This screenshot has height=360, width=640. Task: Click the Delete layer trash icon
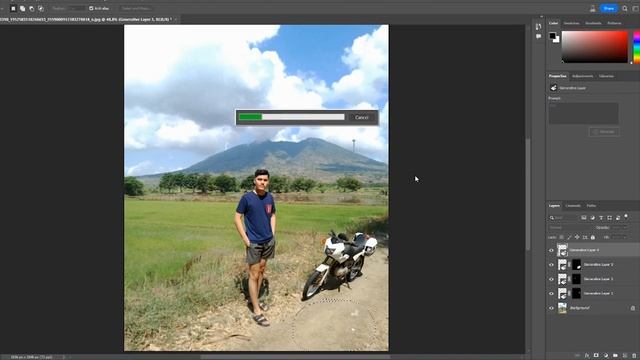pyautogui.click(x=634, y=356)
